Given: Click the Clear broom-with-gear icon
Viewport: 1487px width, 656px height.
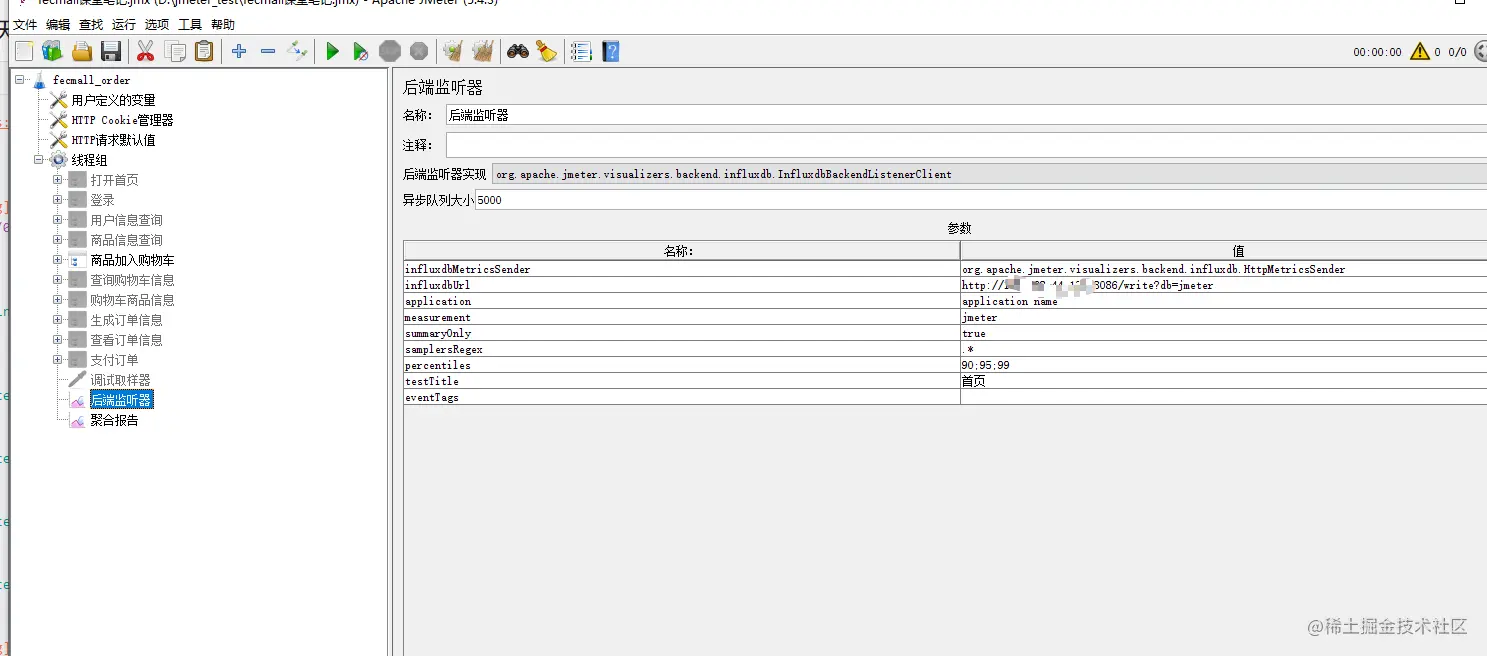Looking at the screenshot, I should coord(453,51).
